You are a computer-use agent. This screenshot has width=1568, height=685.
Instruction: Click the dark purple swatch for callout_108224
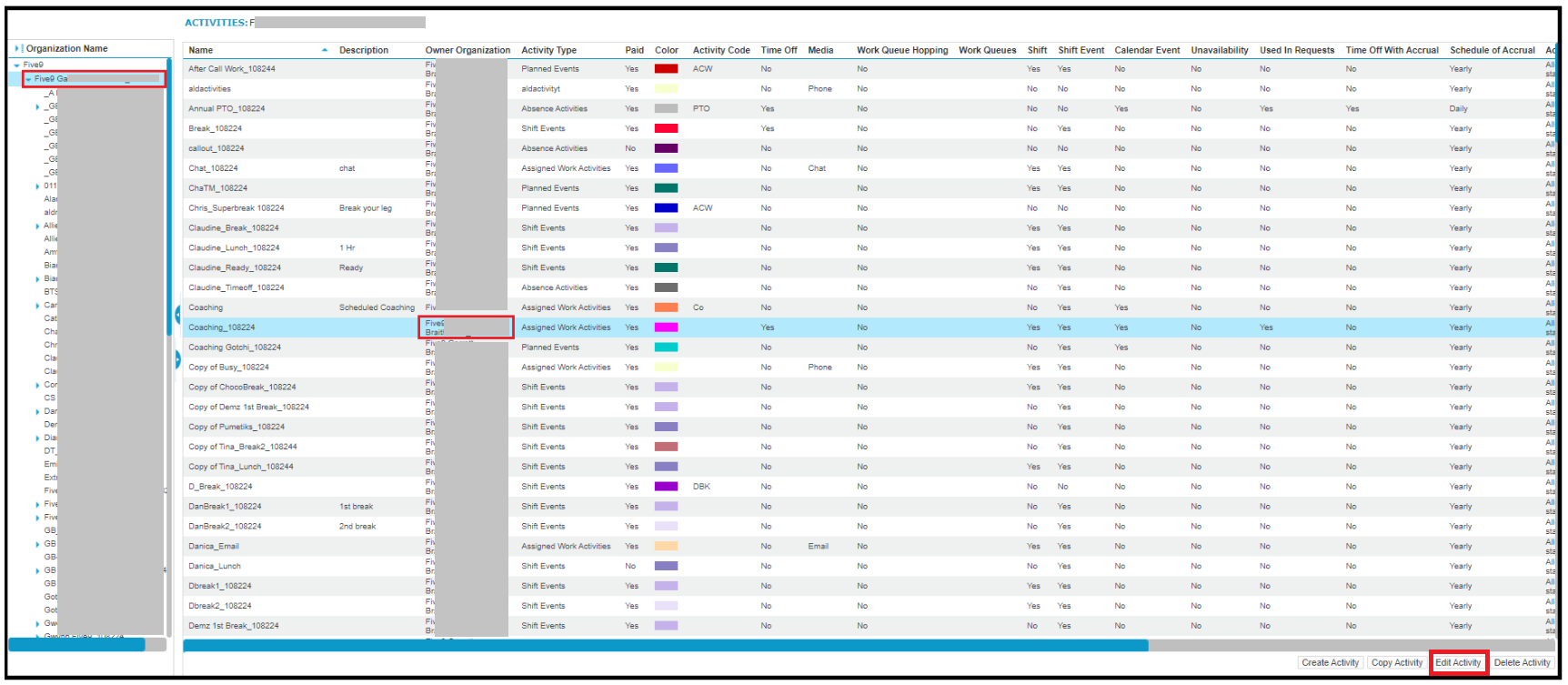click(666, 148)
